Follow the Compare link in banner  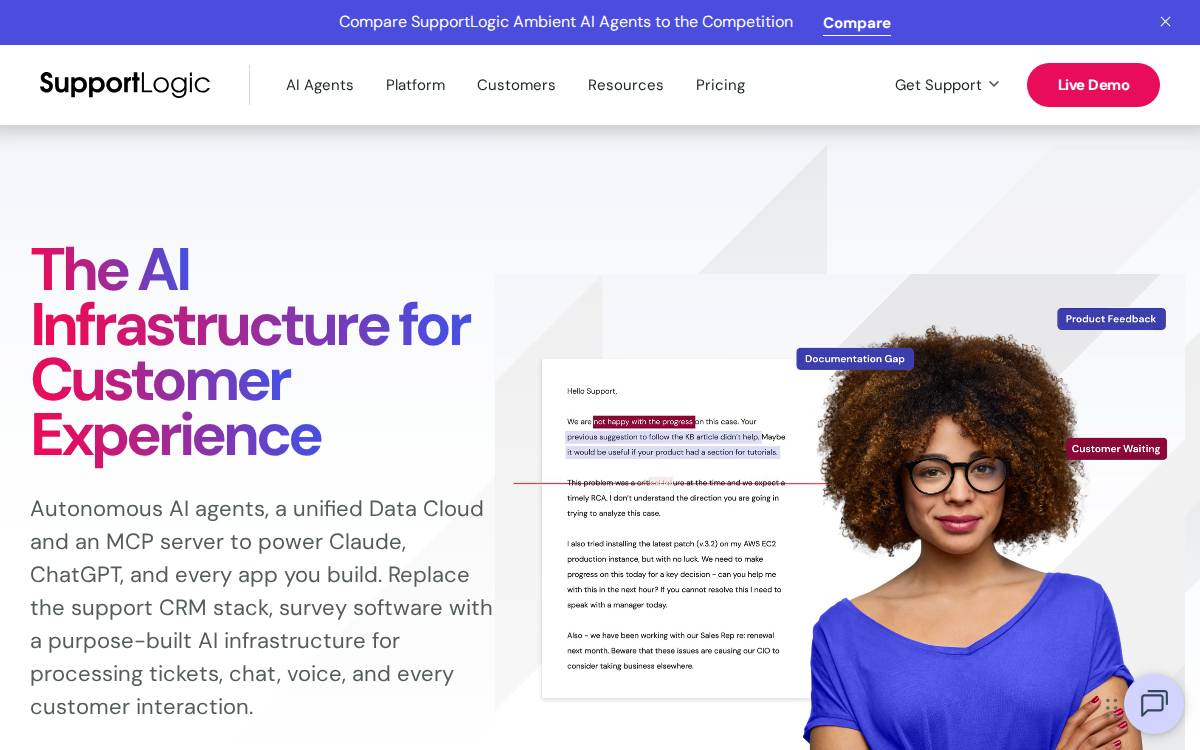click(x=857, y=22)
